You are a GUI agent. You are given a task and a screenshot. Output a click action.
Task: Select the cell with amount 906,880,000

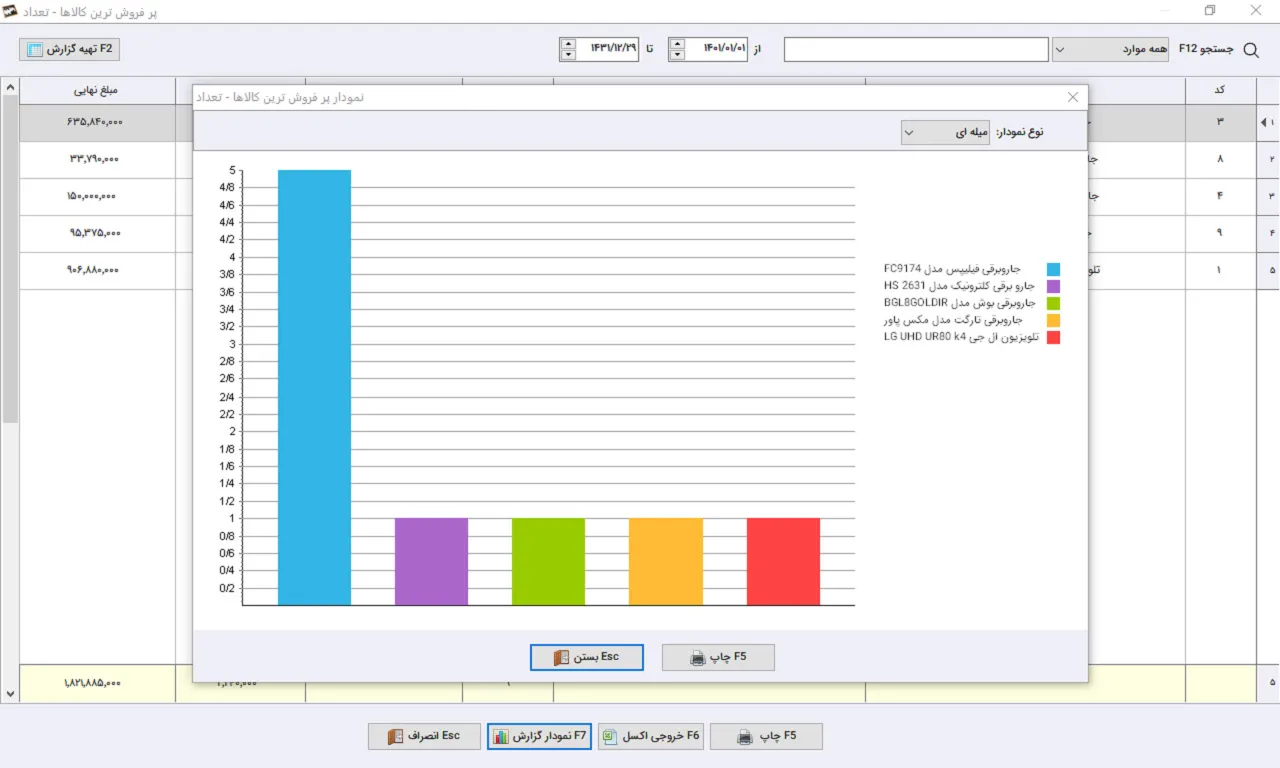point(97,270)
